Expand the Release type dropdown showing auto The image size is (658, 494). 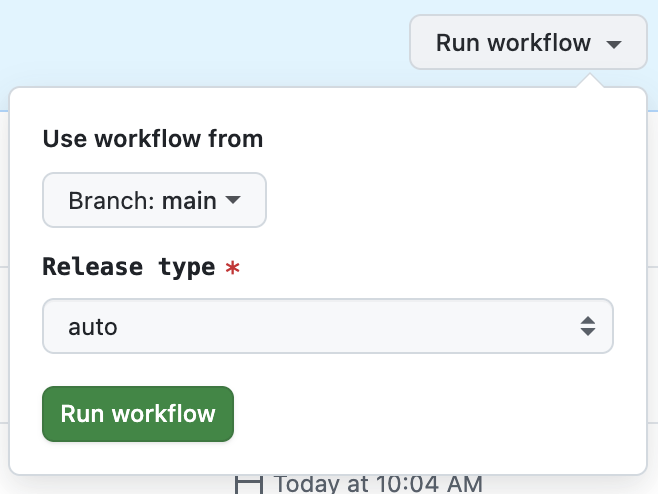[327, 326]
